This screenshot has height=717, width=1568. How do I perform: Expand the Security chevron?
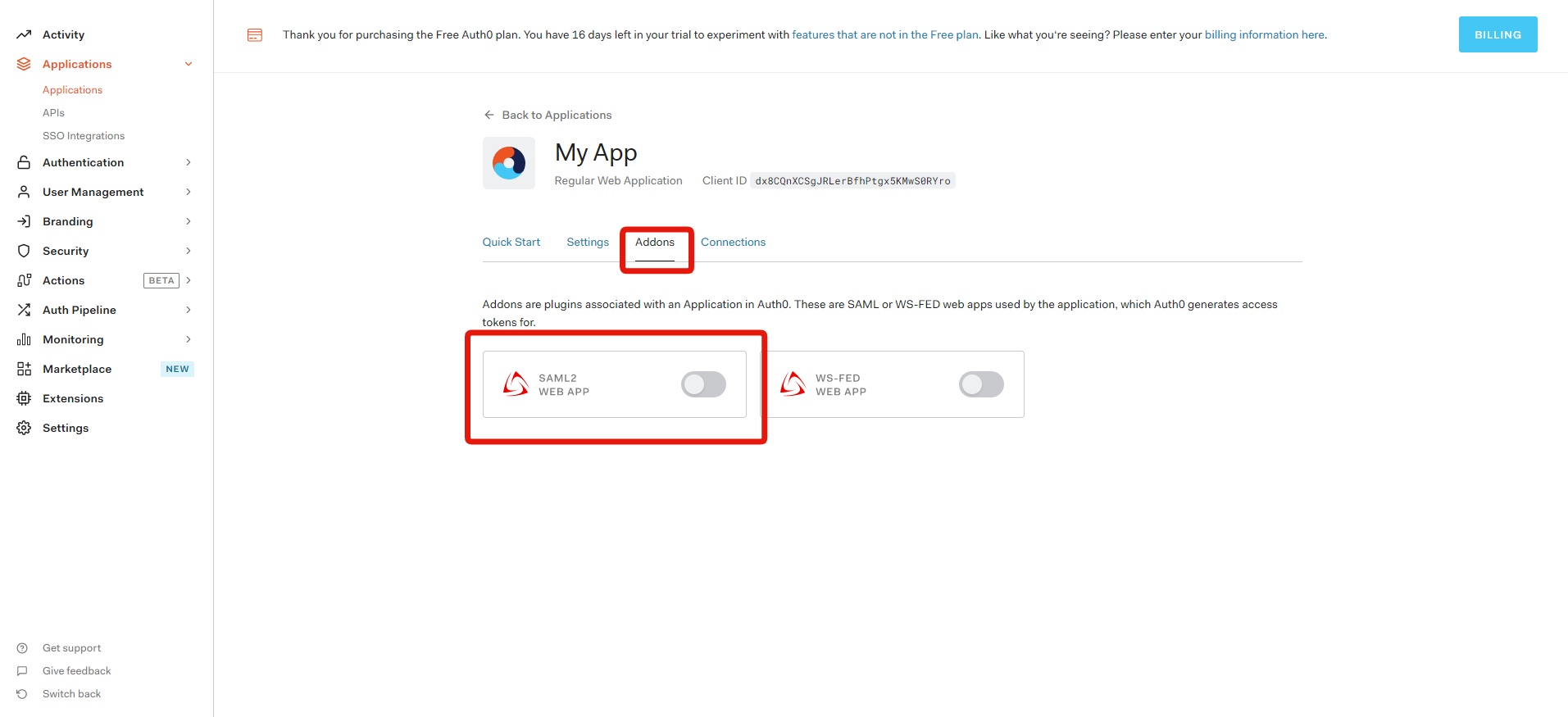[189, 251]
